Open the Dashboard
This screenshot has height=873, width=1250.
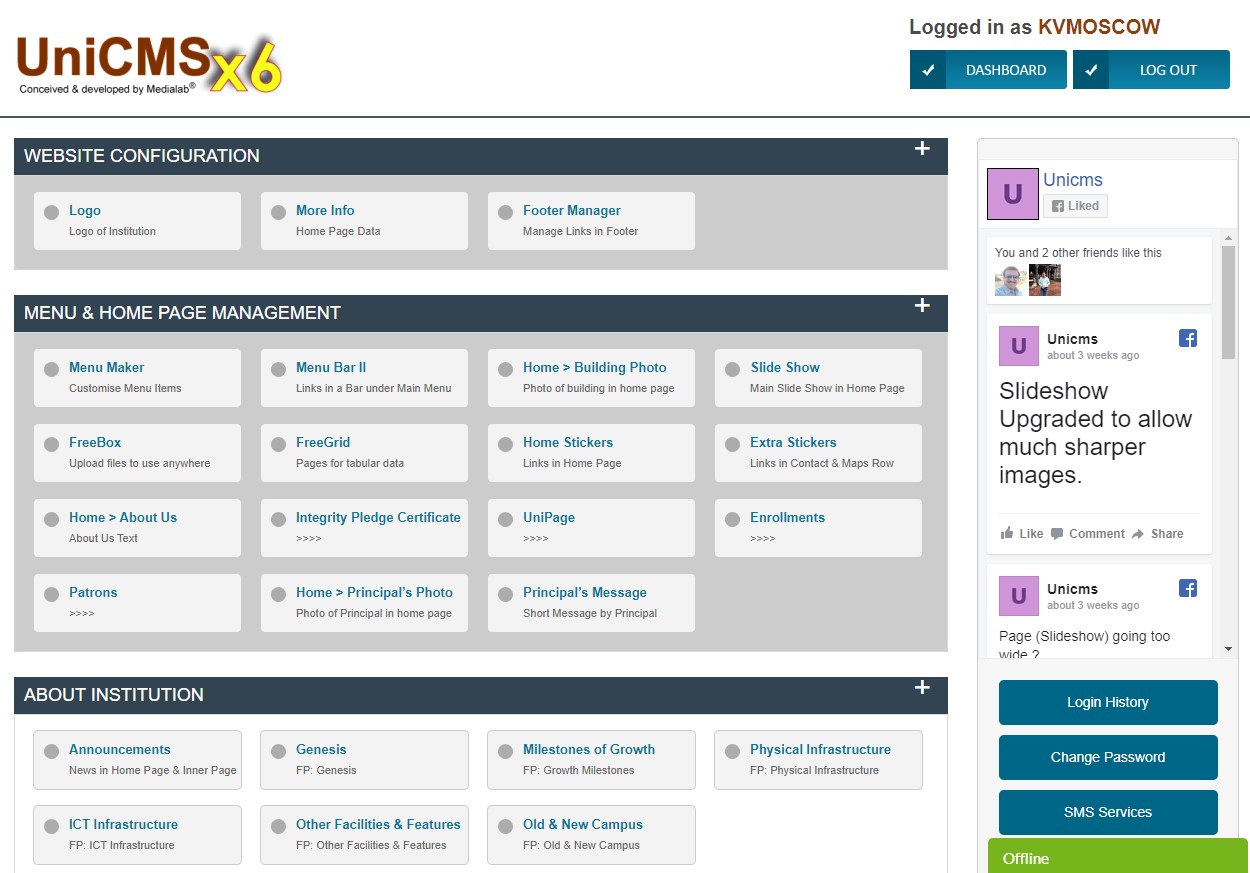coord(988,70)
